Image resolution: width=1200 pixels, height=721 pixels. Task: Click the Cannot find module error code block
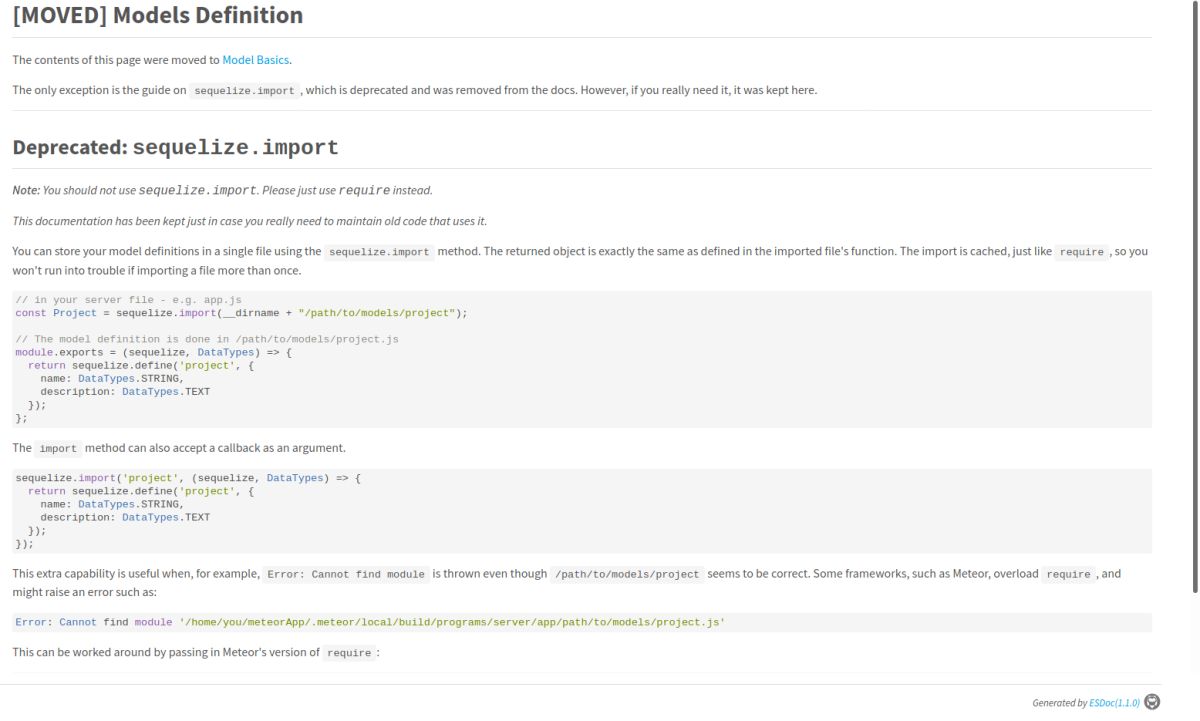580,622
